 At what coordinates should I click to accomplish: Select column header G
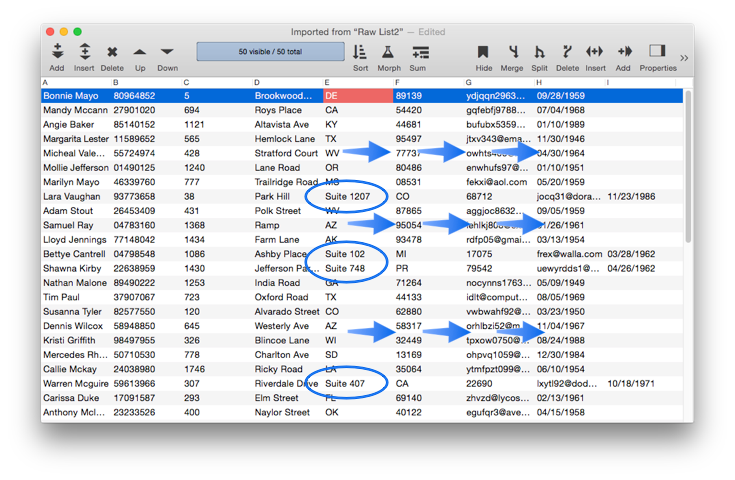(499, 82)
